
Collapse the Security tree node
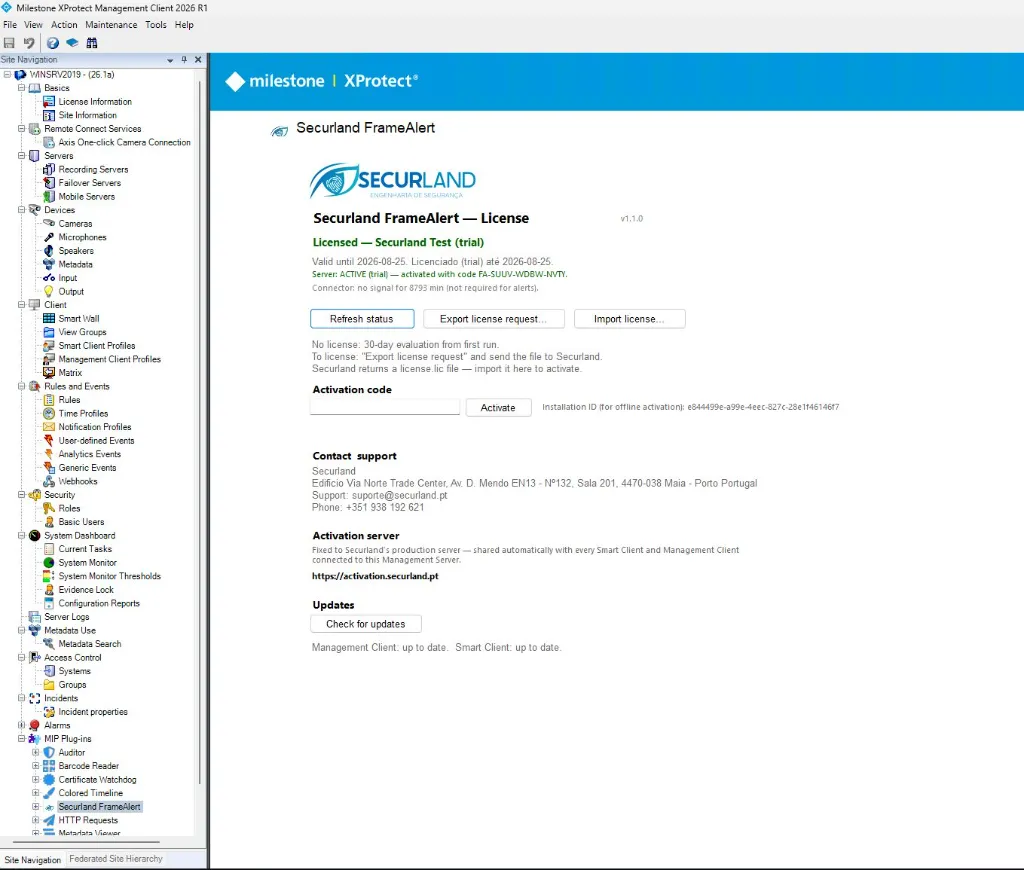[x=22, y=494]
